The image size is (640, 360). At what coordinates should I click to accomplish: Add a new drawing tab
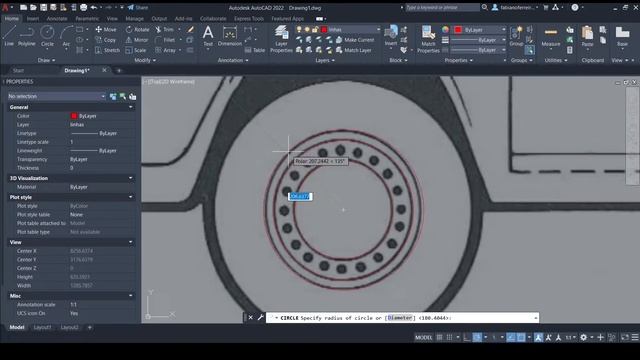(x=119, y=70)
